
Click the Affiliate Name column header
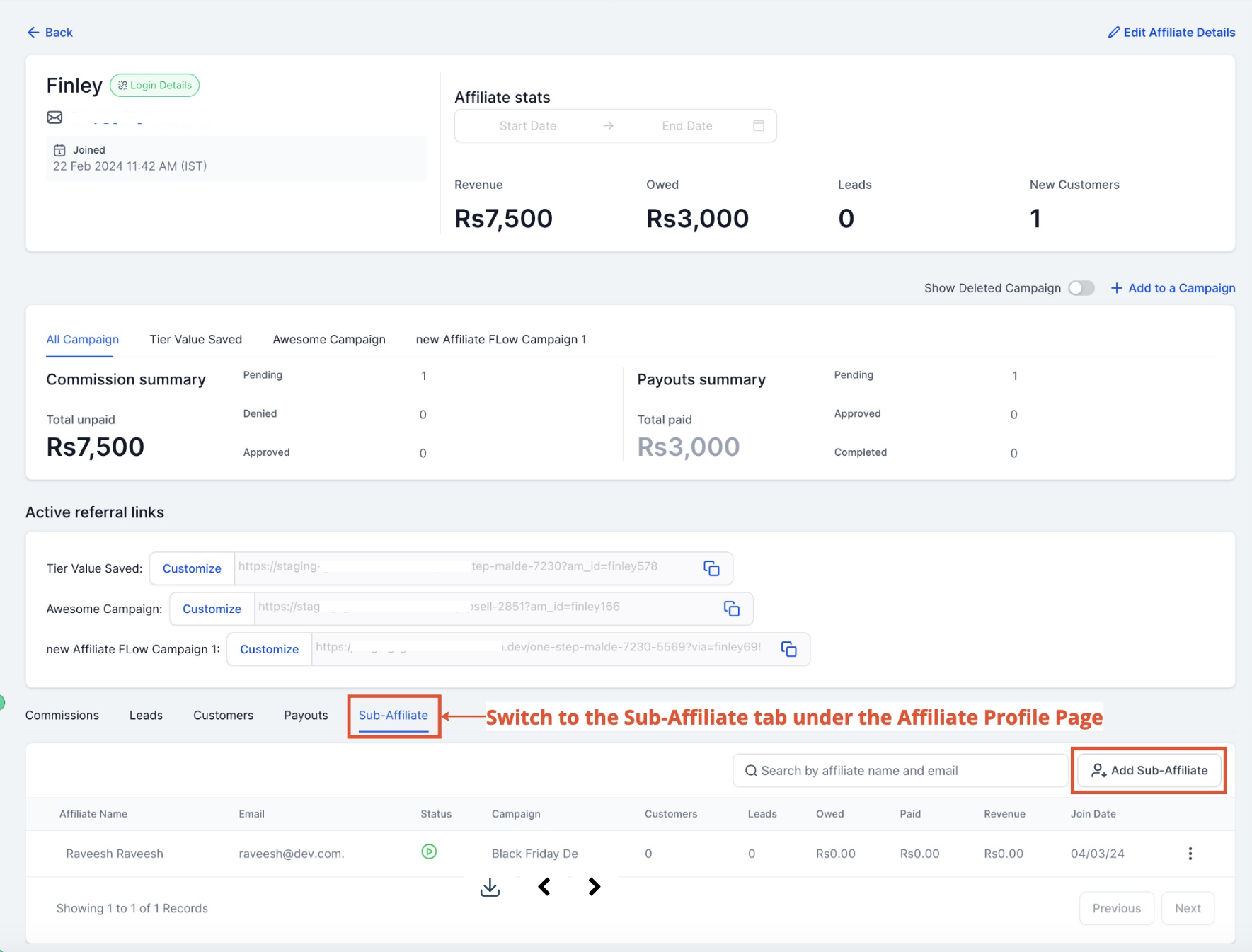pyautogui.click(x=93, y=814)
